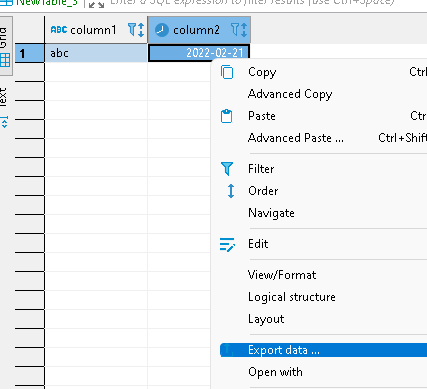Image resolution: width=427 pixels, height=389 pixels.
Task: Click the Order arrows icon in menu
Action: pos(231,191)
